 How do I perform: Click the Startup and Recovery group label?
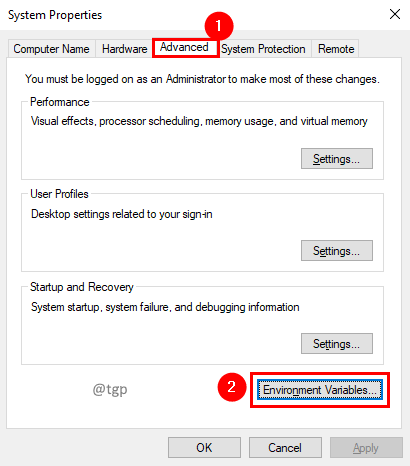click(x=82, y=287)
